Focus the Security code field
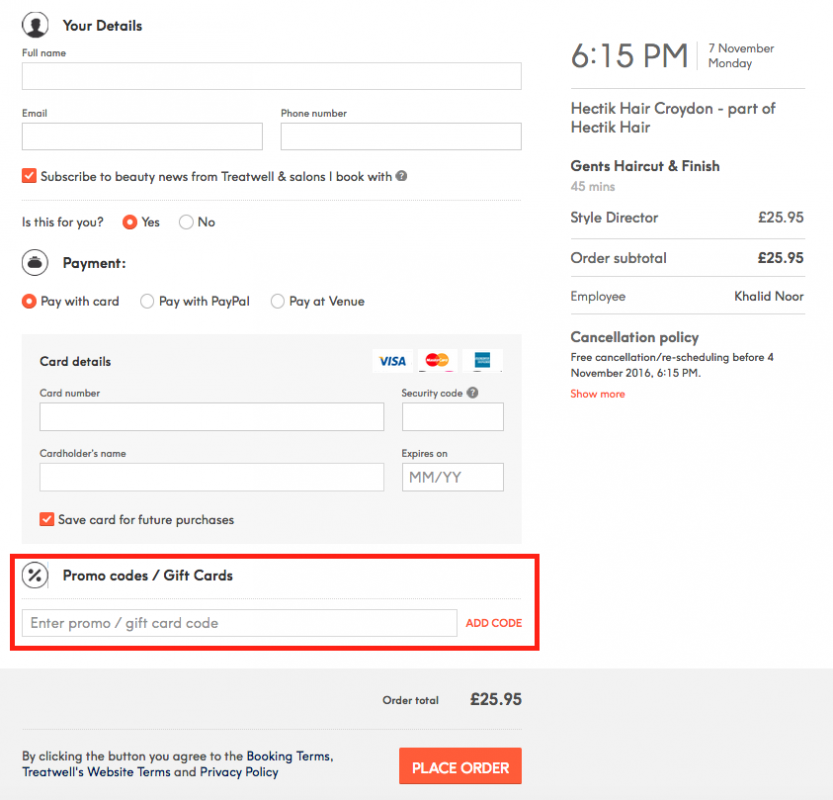 coord(453,416)
